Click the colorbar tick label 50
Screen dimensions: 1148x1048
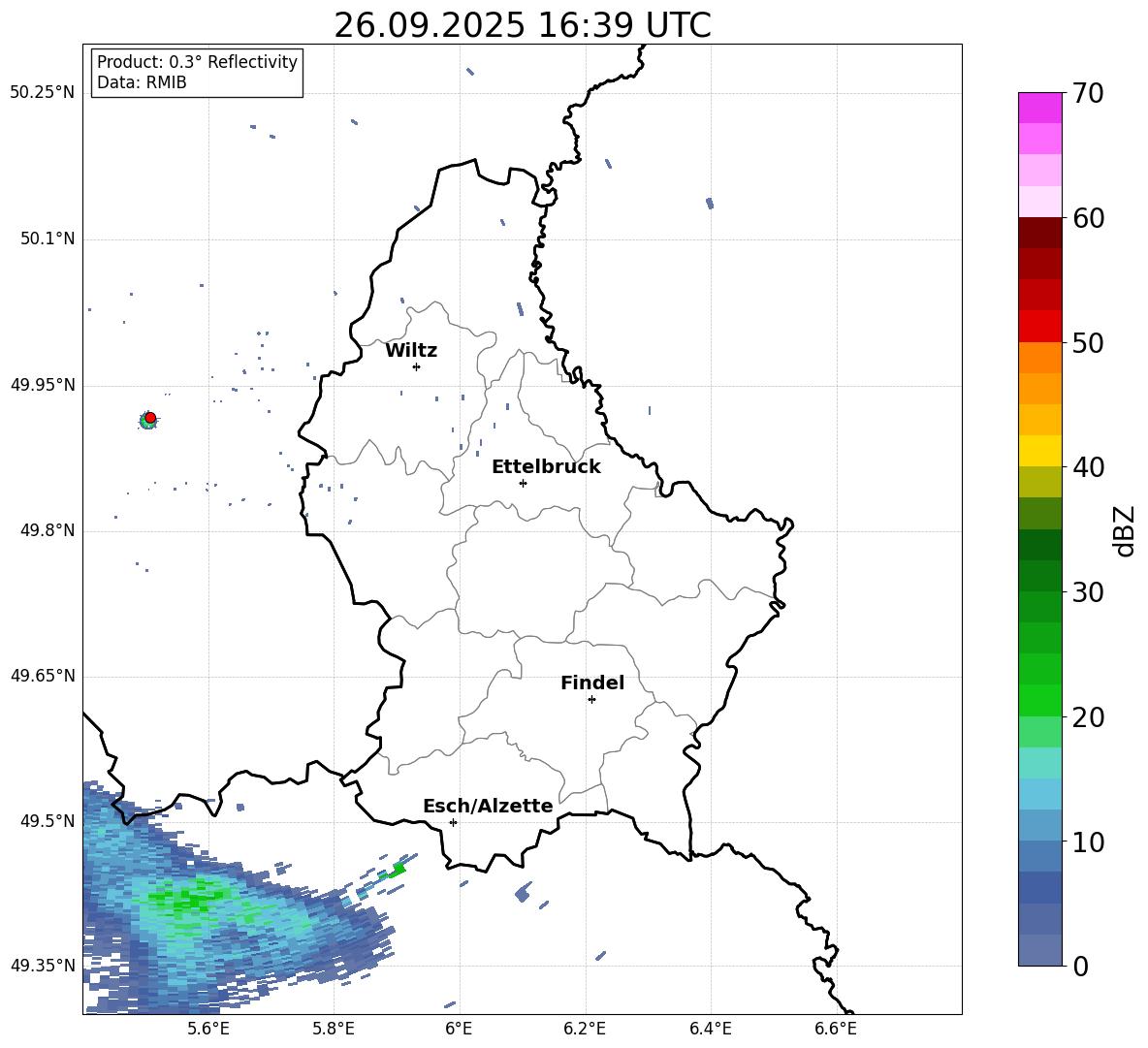1088,343
